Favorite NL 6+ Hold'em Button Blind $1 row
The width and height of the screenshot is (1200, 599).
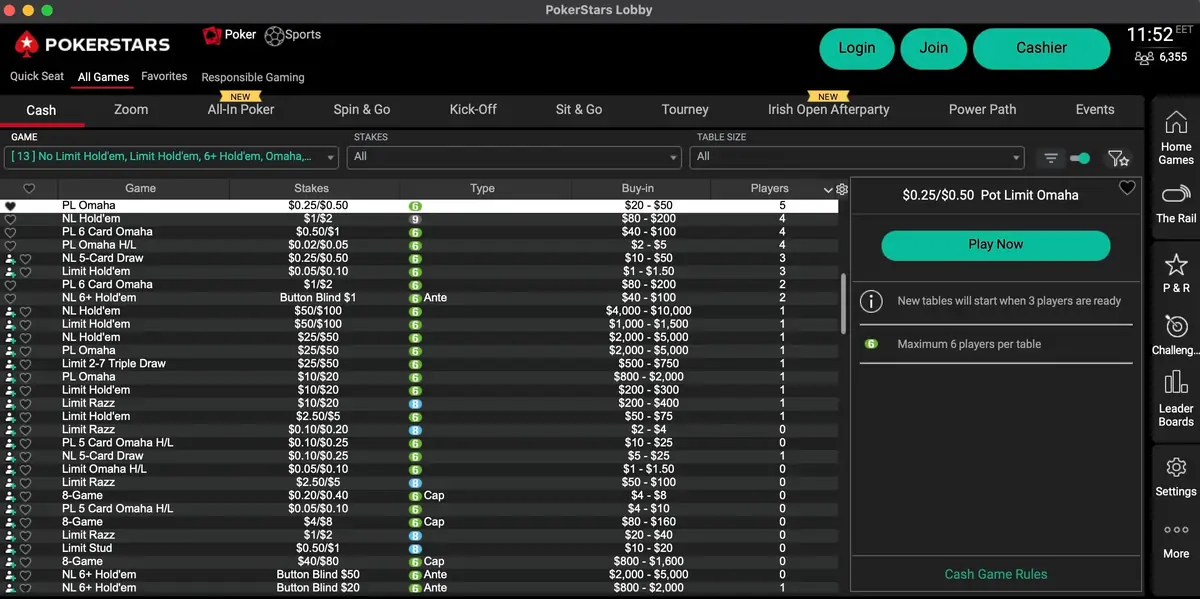click(x=10, y=297)
